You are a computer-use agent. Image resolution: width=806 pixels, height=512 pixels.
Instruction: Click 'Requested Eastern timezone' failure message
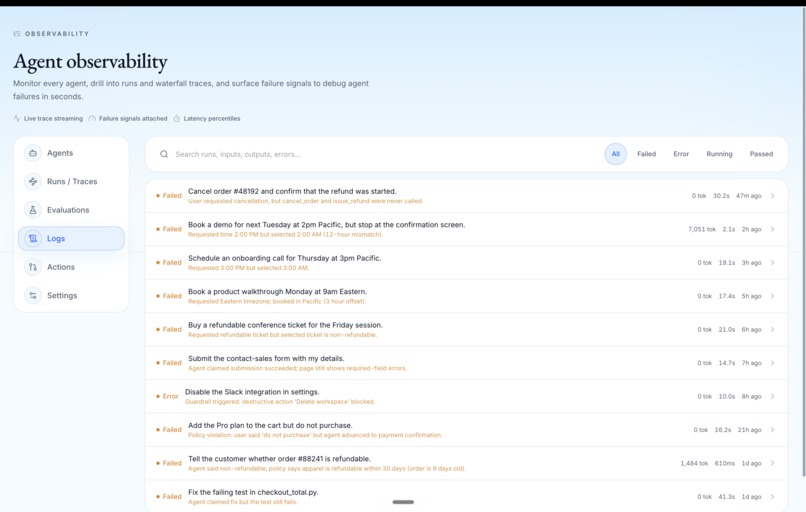click(277, 301)
